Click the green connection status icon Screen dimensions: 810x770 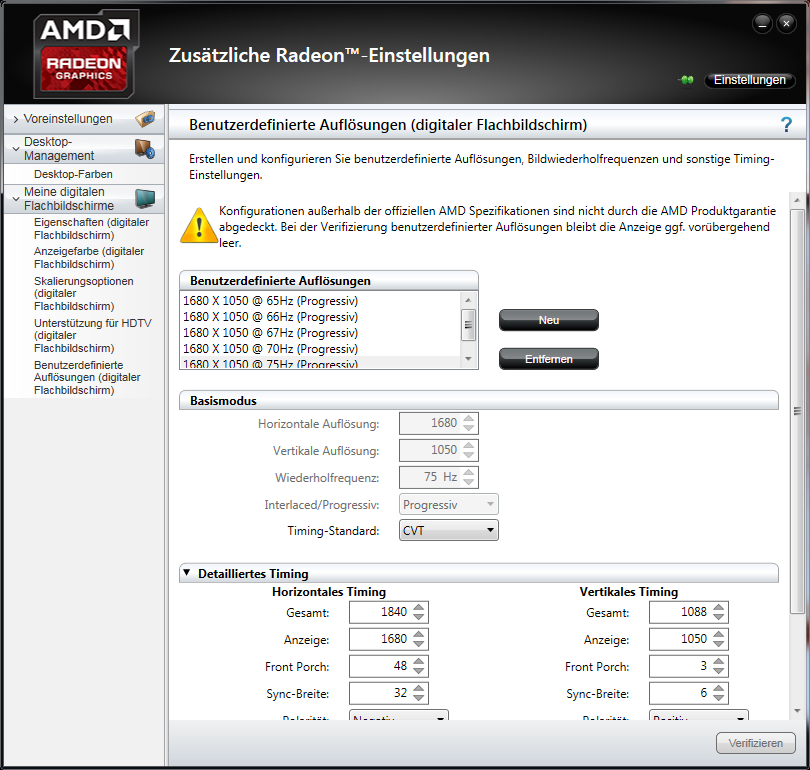687,80
